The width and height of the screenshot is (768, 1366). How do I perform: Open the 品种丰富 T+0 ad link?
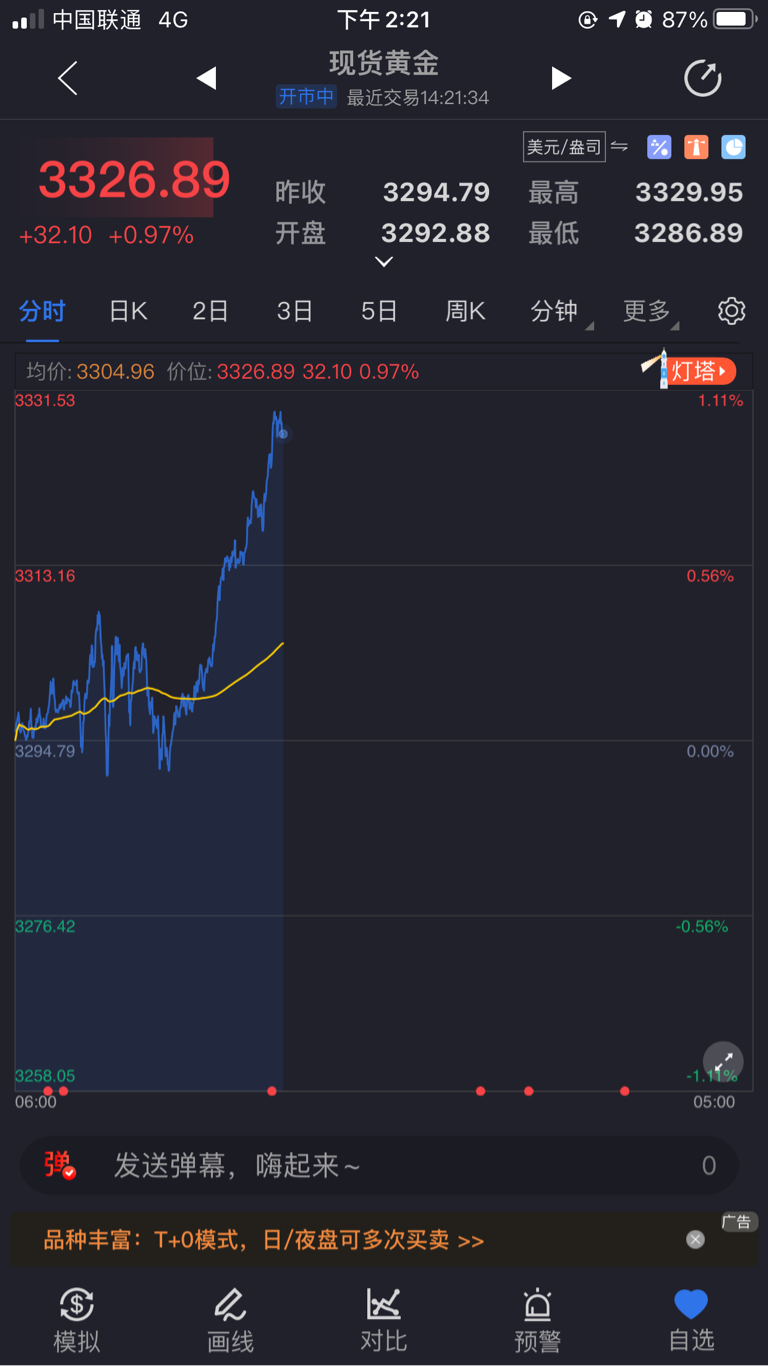coord(264,1241)
